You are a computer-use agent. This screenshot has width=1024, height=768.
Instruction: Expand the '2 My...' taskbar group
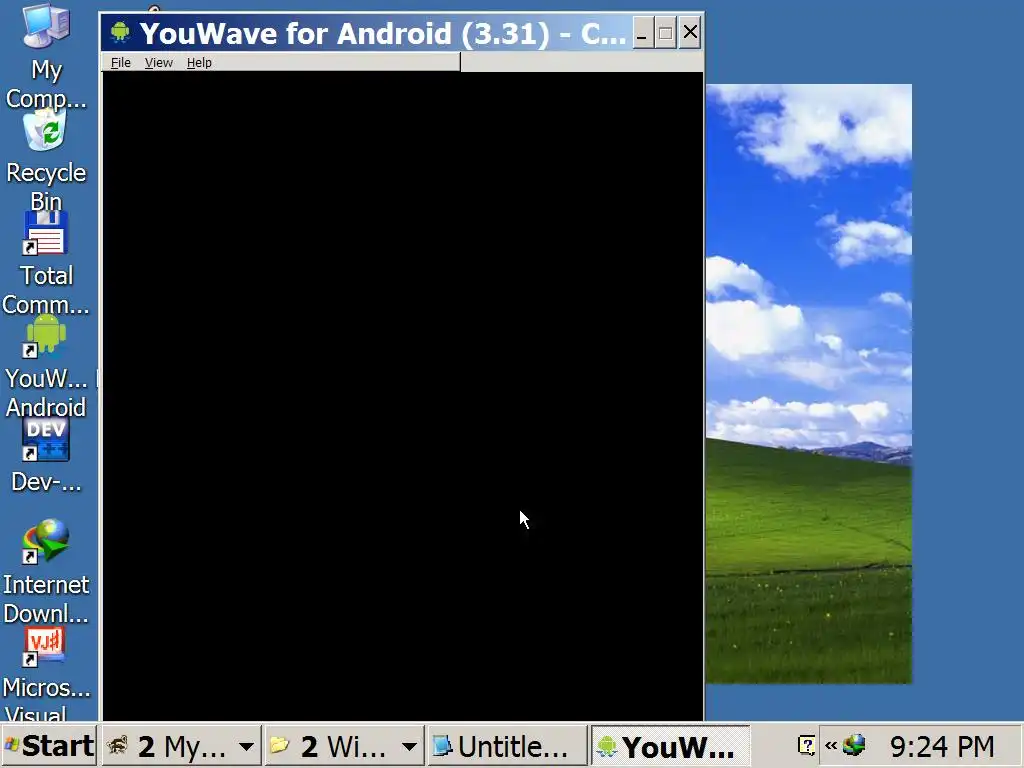tap(182, 746)
